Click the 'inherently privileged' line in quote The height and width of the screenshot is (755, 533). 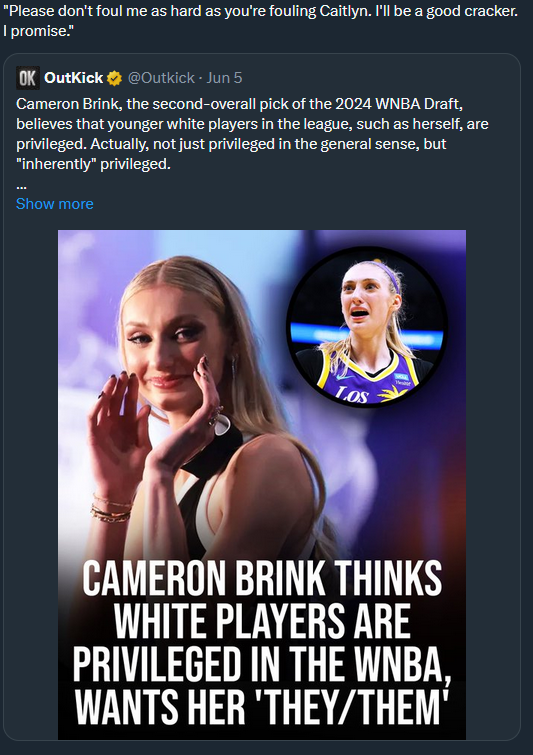93,164
